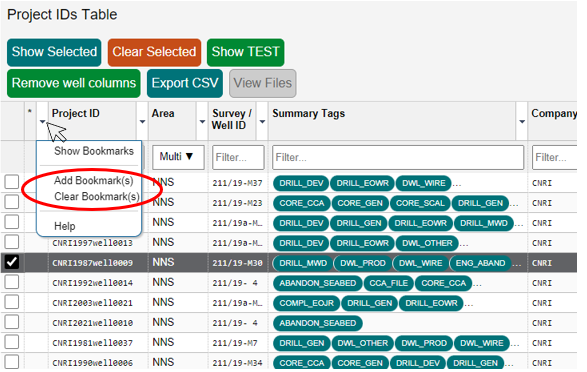Click project ID CNRI1981well0037

pos(92,343)
